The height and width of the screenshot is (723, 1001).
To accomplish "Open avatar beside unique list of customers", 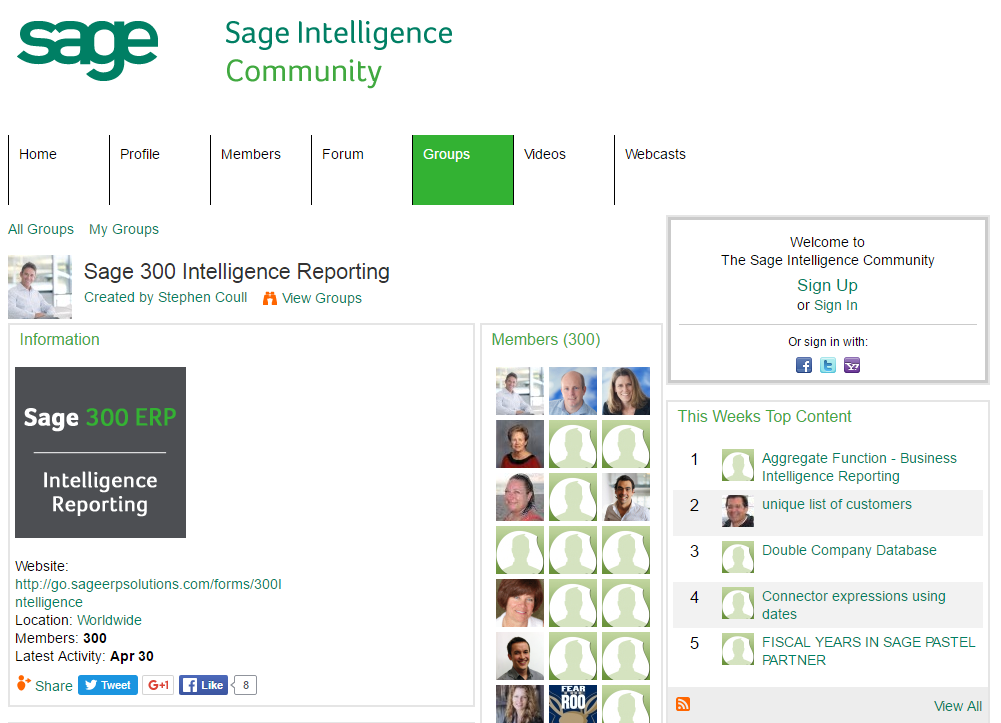I will click(x=738, y=511).
